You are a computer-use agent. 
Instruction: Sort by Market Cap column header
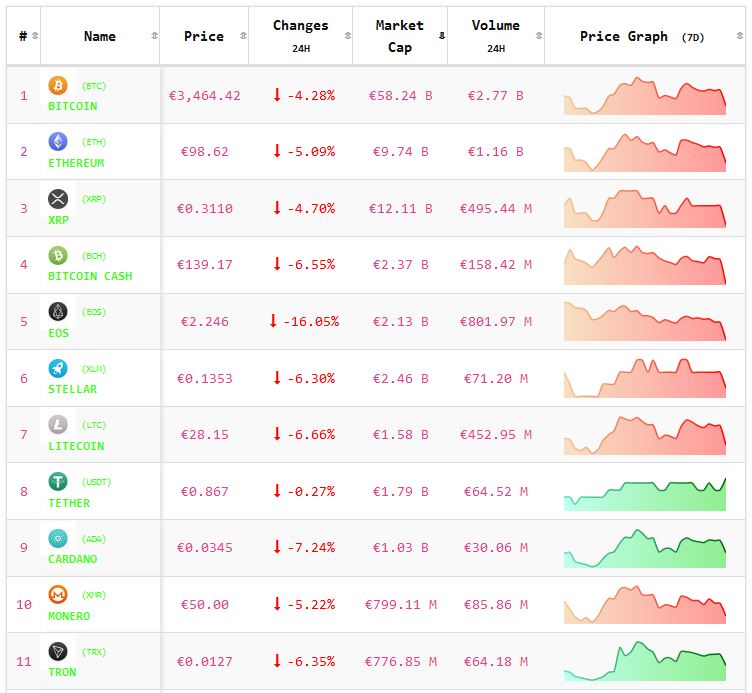400,36
